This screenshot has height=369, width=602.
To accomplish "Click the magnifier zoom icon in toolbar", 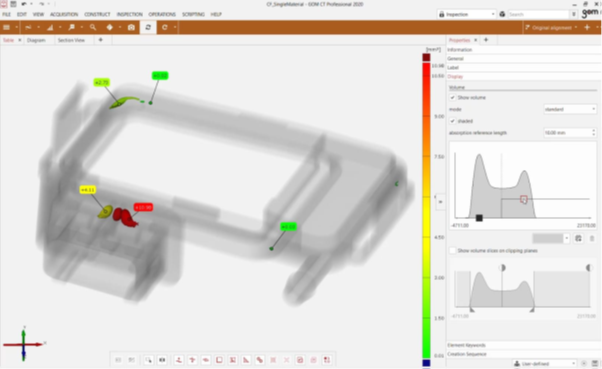I will (x=93, y=27).
